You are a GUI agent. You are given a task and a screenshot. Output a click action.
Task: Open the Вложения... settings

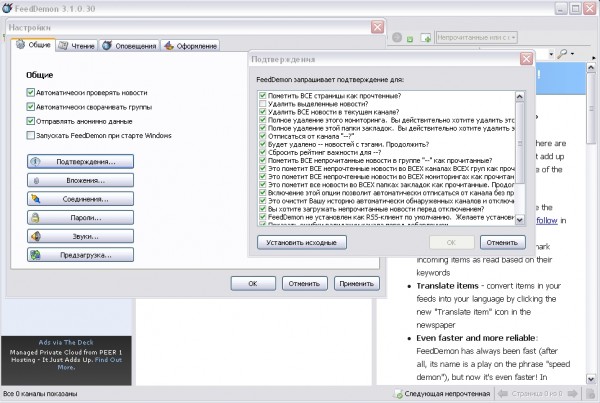(x=80, y=180)
